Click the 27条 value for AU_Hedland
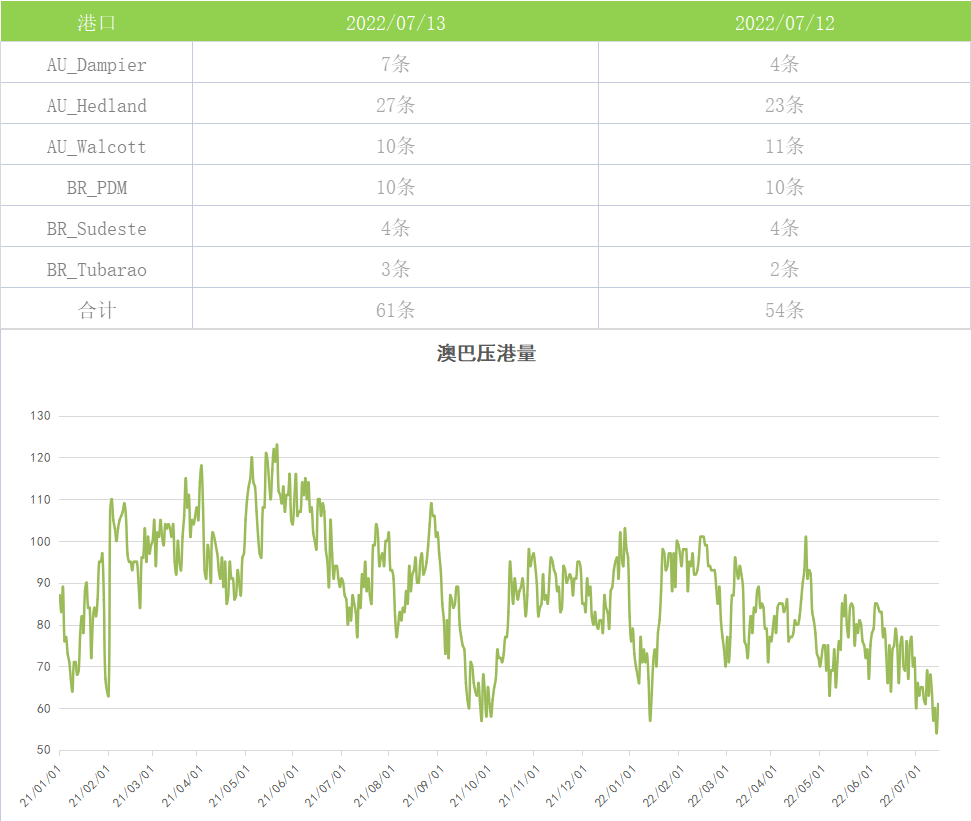Image resolution: width=971 pixels, height=821 pixels. click(x=395, y=106)
